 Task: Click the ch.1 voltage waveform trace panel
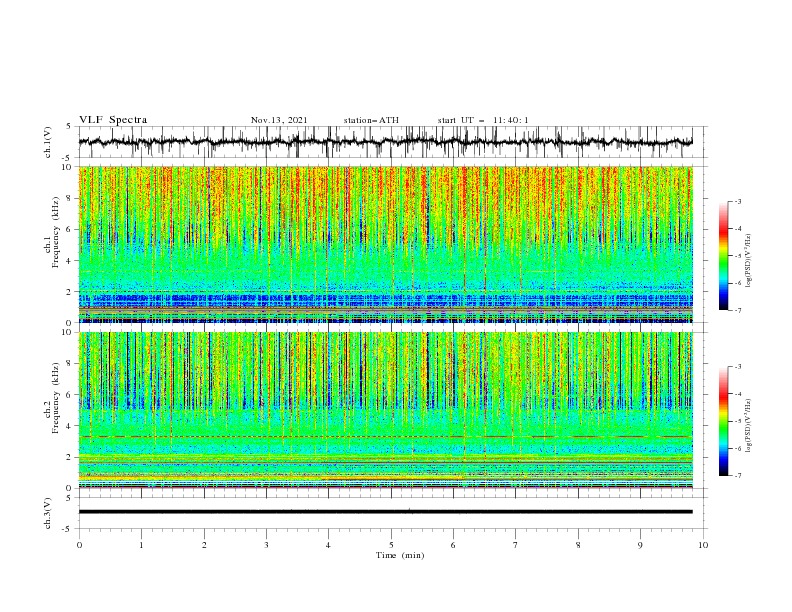point(392,142)
